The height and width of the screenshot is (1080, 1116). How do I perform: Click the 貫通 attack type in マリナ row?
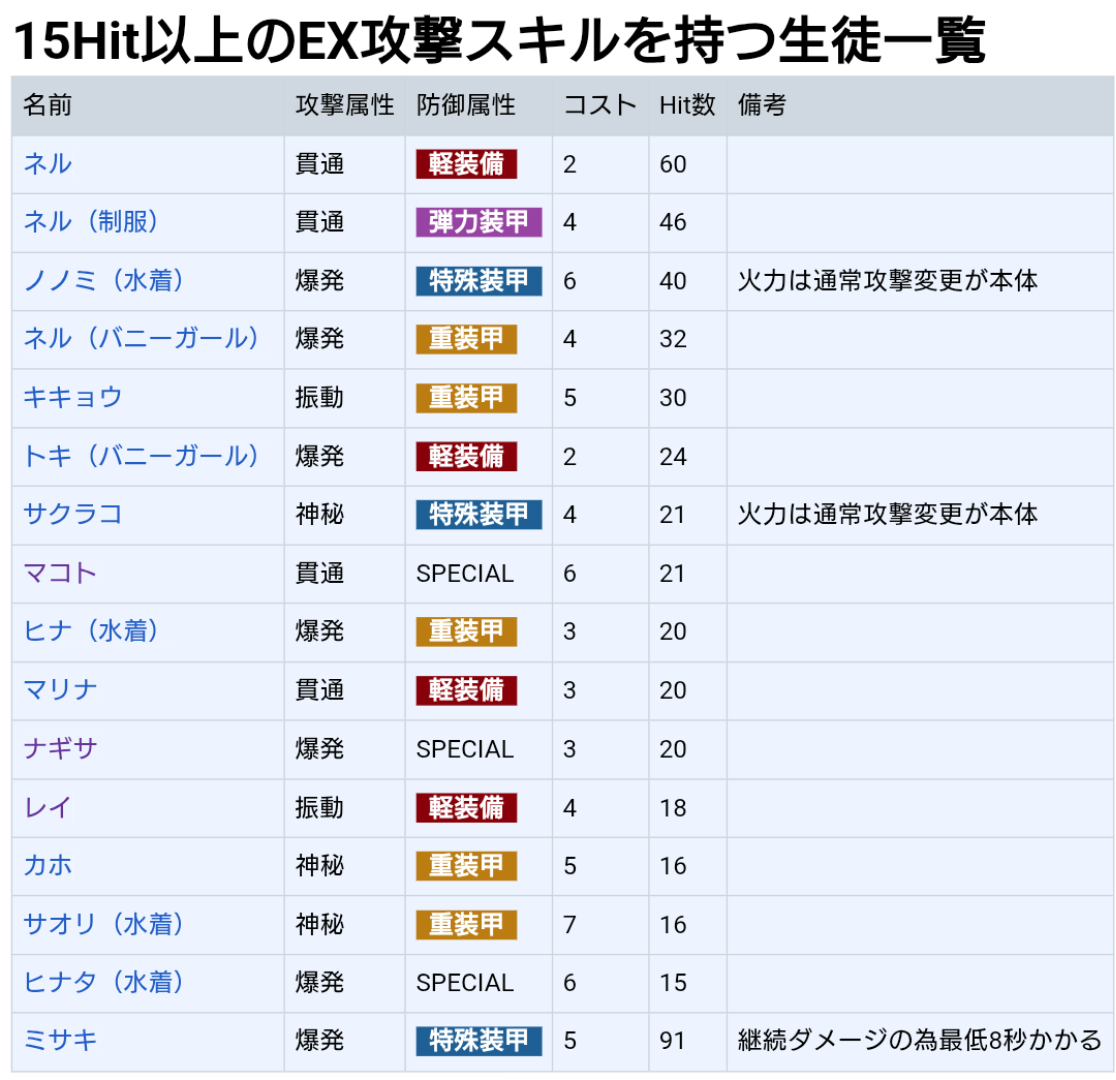point(320,690)
